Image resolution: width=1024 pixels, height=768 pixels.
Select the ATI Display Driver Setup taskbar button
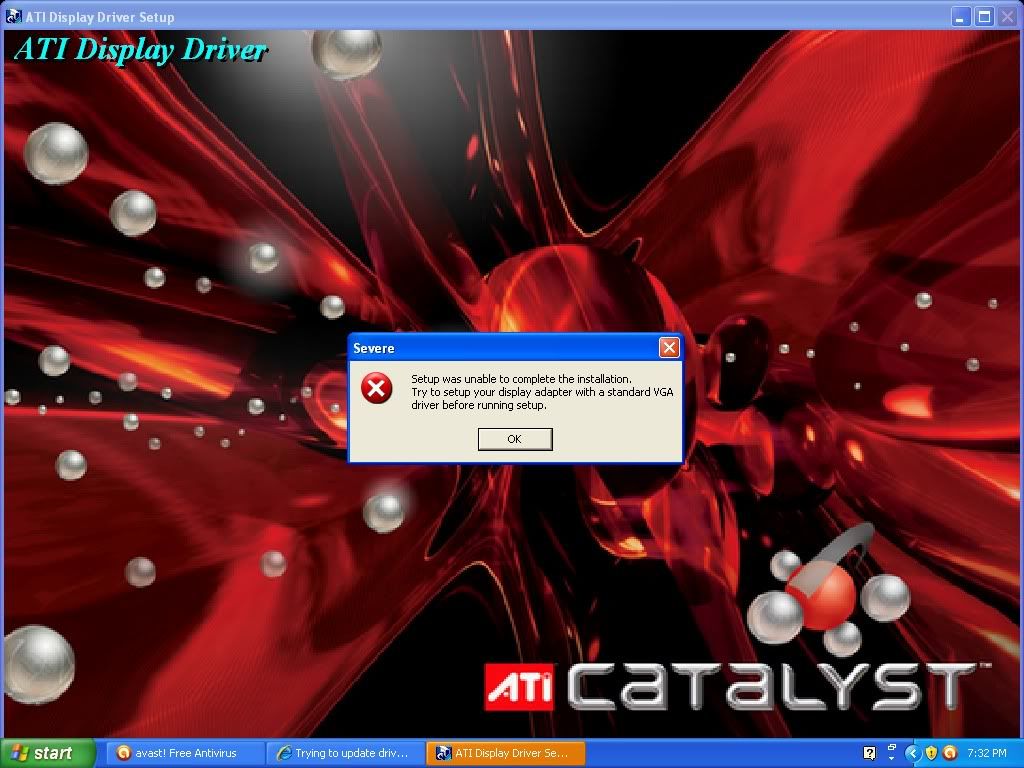505,753
